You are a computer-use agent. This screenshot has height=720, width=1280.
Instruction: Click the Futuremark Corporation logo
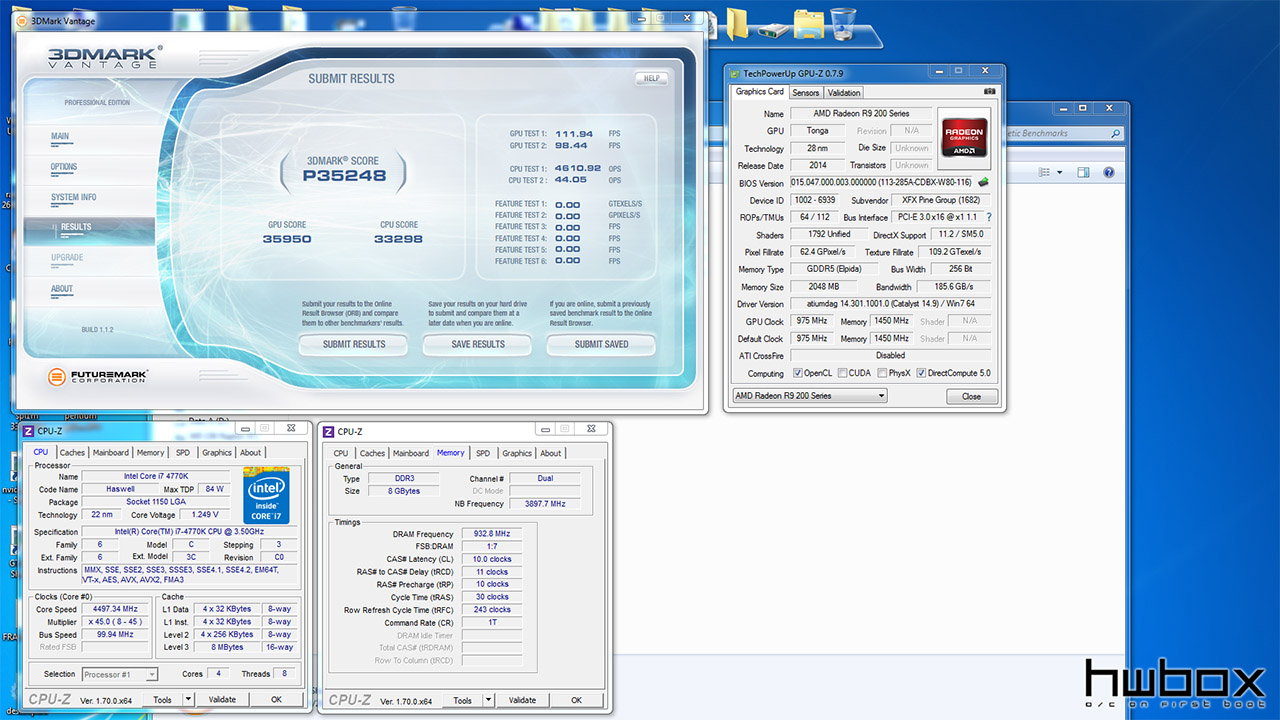point(98,377)
